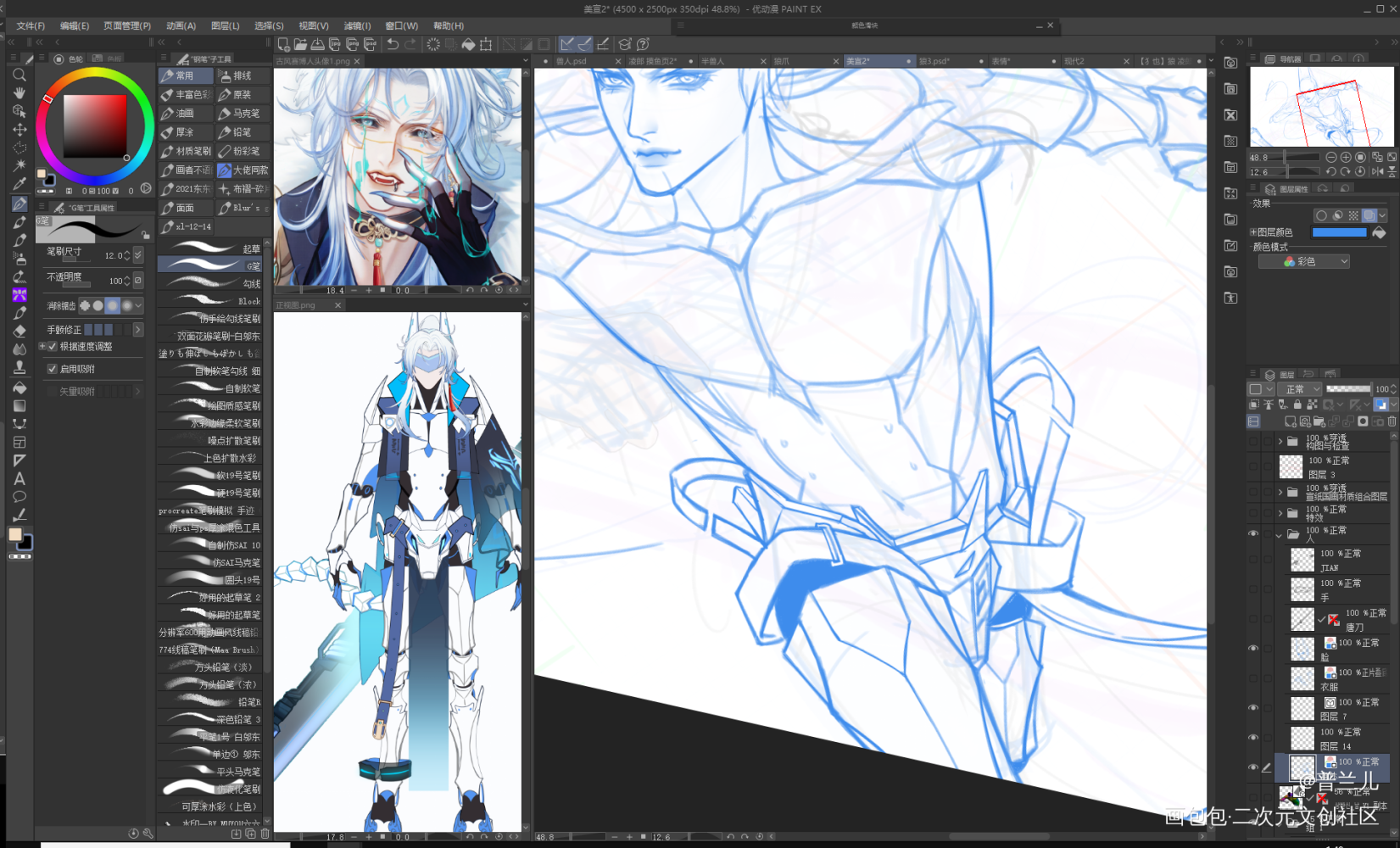Open the 图层(L) menu

click(x=226, y=26)
